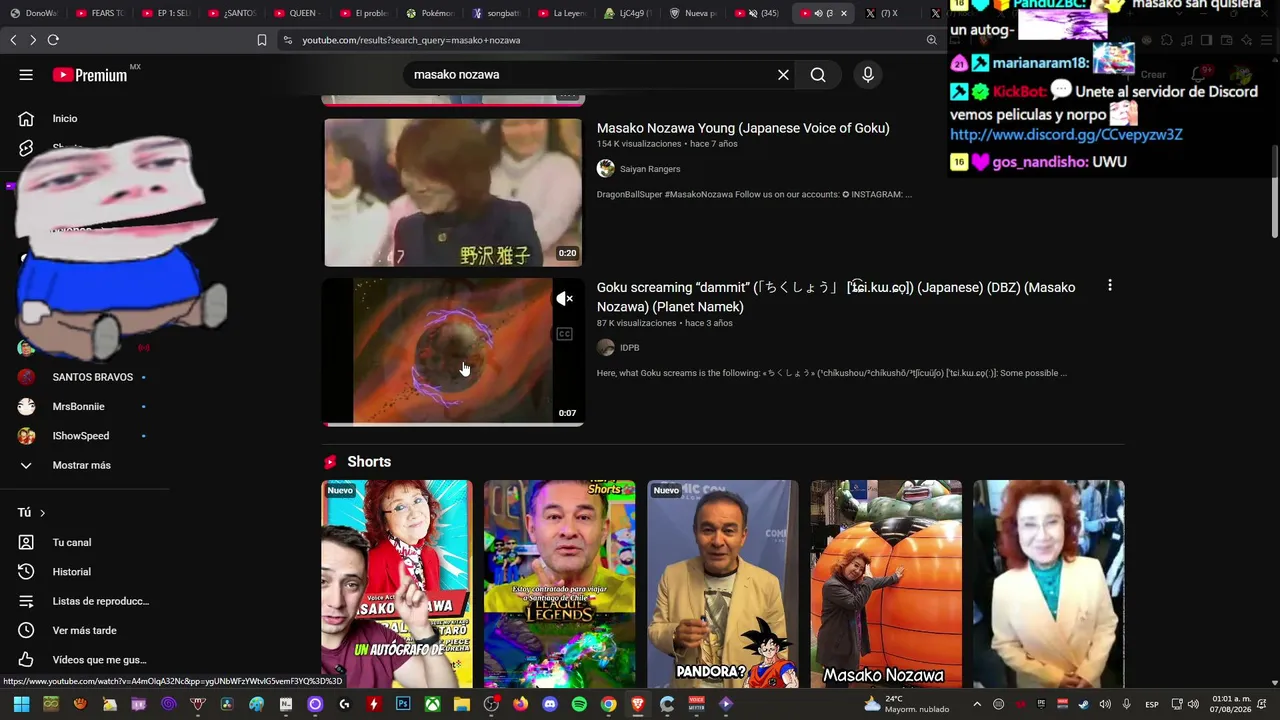
Task: Switch the ESP input language
Action: click(x=1152, y=704)
